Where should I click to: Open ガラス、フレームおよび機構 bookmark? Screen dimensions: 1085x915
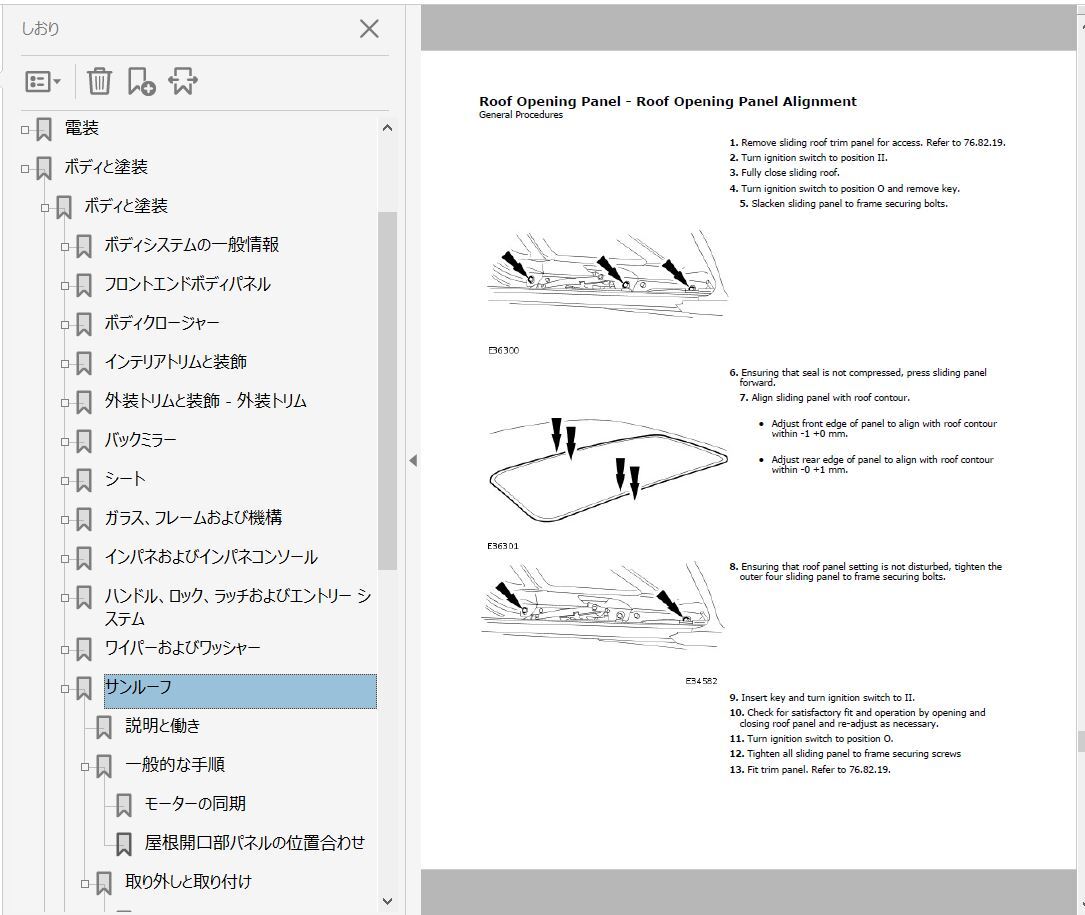[x=193, y=518]
